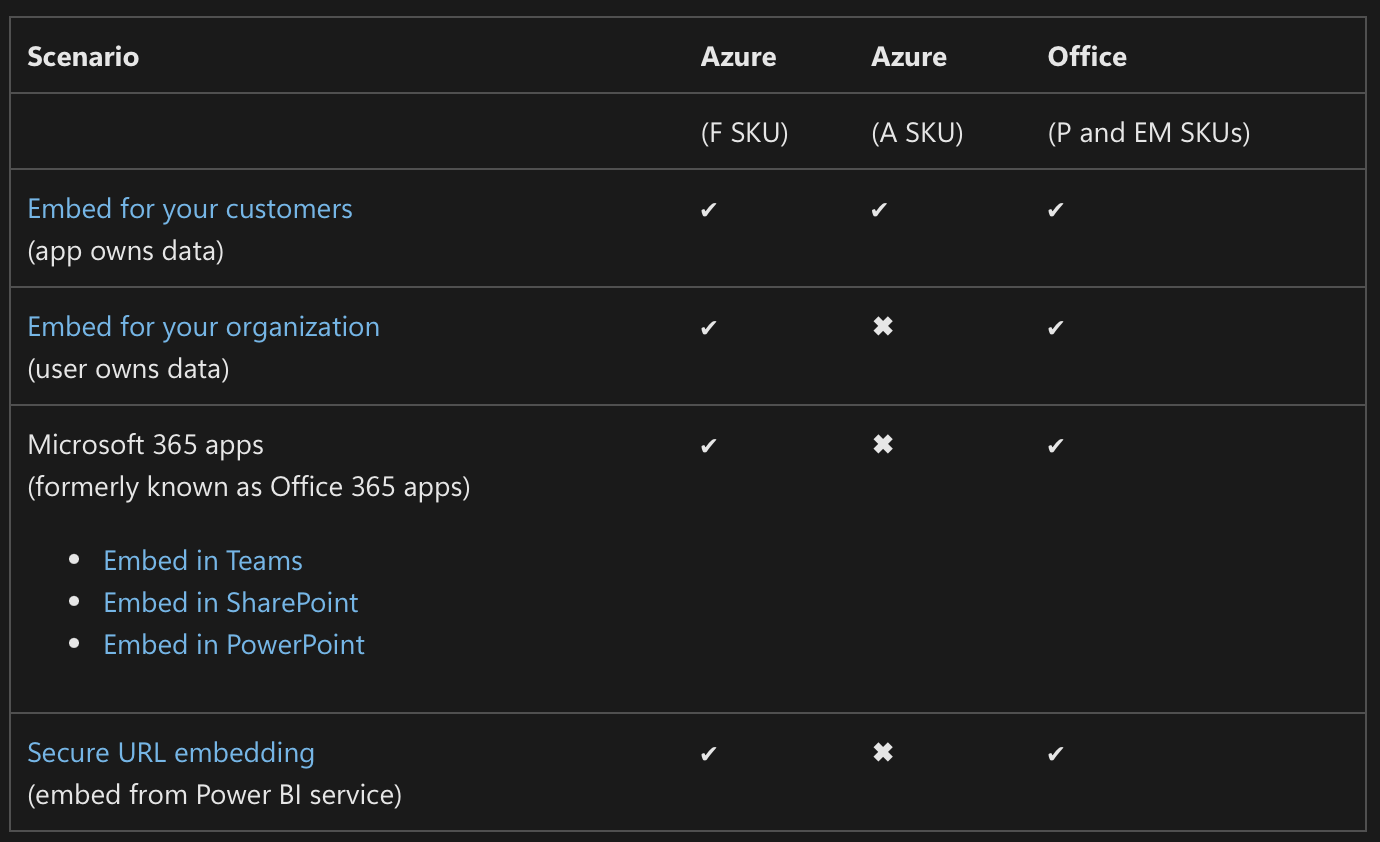Screen dimensions: 1380x842
Task: Click the F SKU checkmark in 'Embed for your customers' row
Action: pyautogui.click(x=709, y=210)
